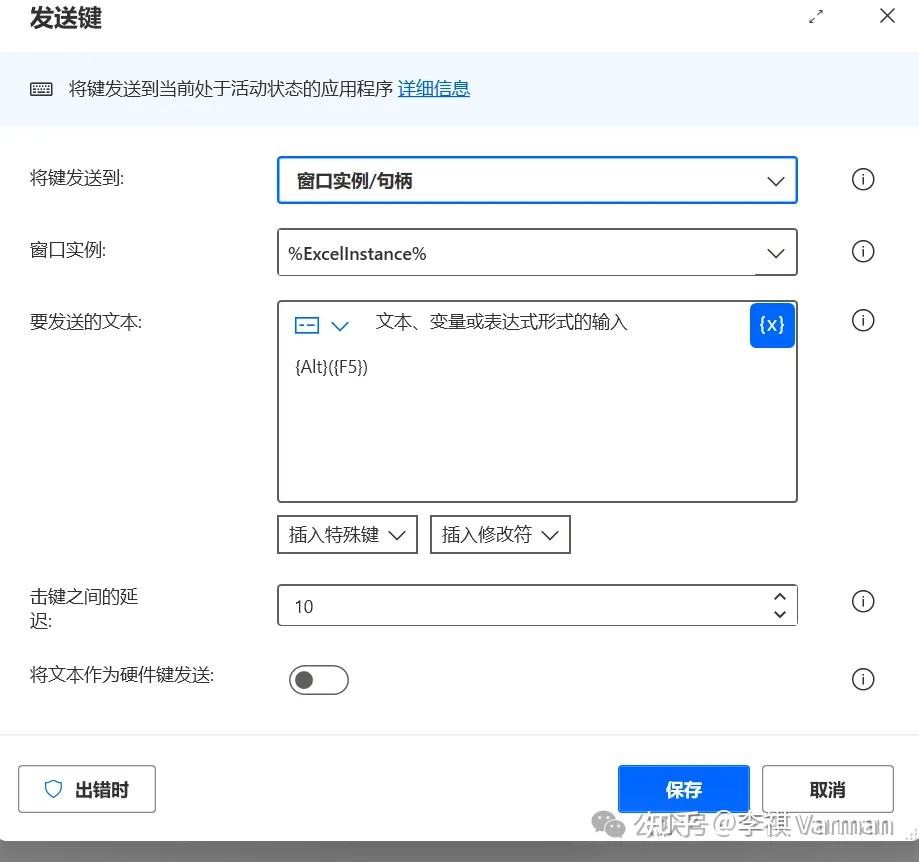Enable 将文本作为硬件键发送 toggle
The height and width of the screenshot is (862, 919).
(x=318, y=680)
